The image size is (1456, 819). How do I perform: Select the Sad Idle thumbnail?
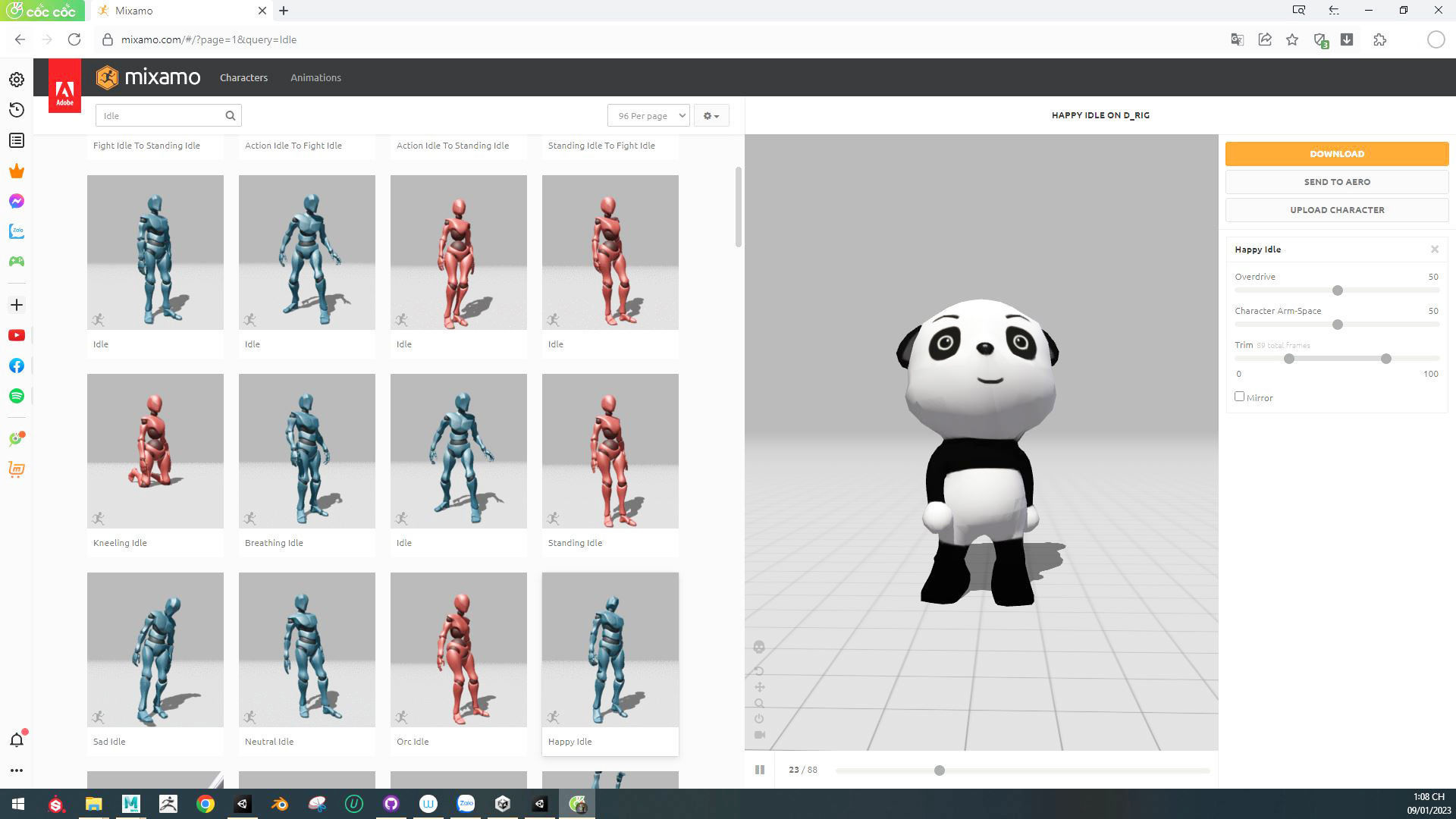(155, 650)
